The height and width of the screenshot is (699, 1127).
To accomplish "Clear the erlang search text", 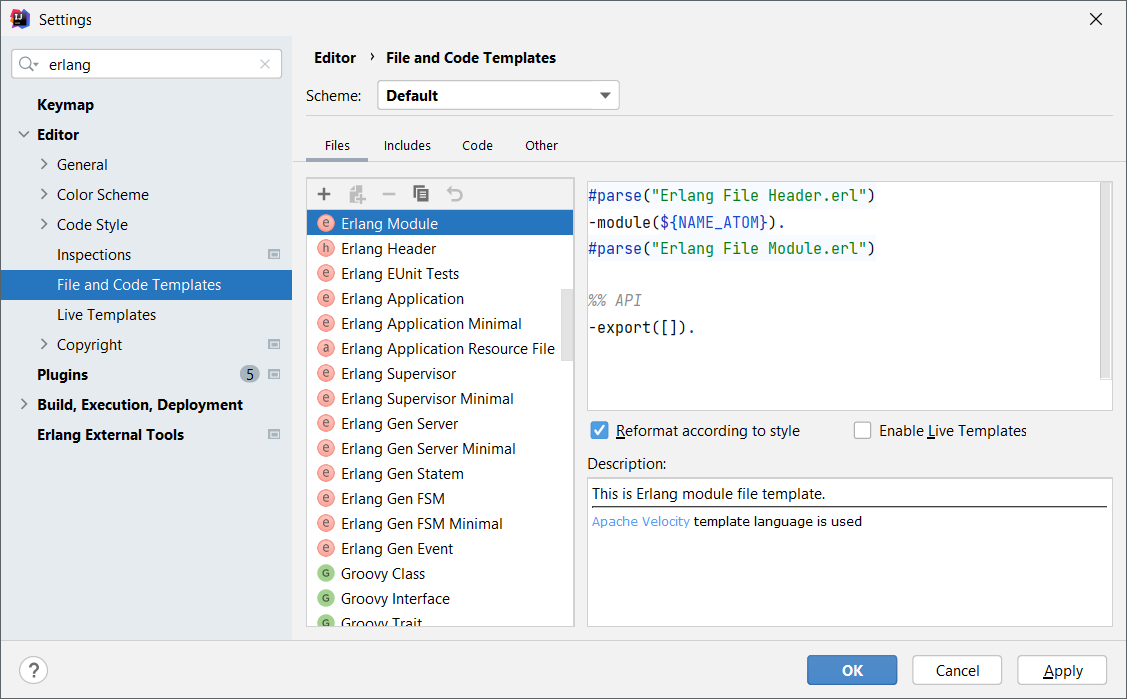I will 264,65.
